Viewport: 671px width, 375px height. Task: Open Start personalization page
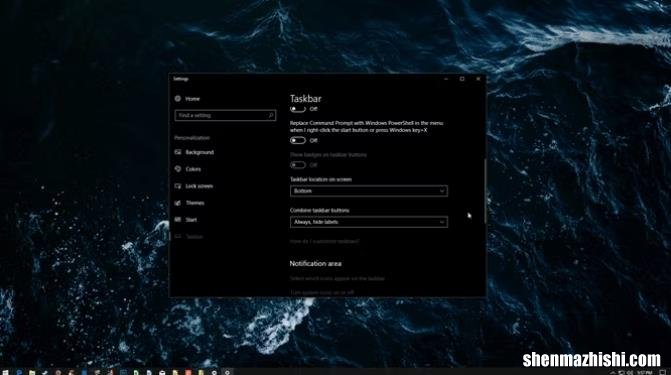186,220
